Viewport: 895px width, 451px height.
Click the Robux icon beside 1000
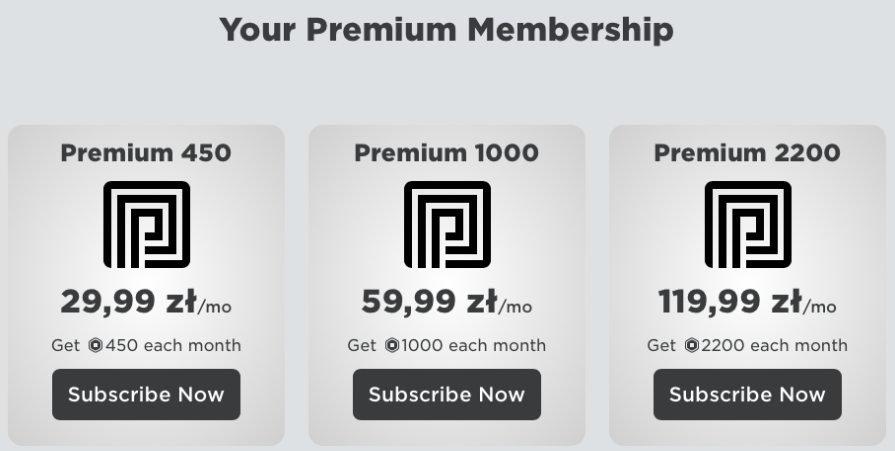tap(392, 345)
